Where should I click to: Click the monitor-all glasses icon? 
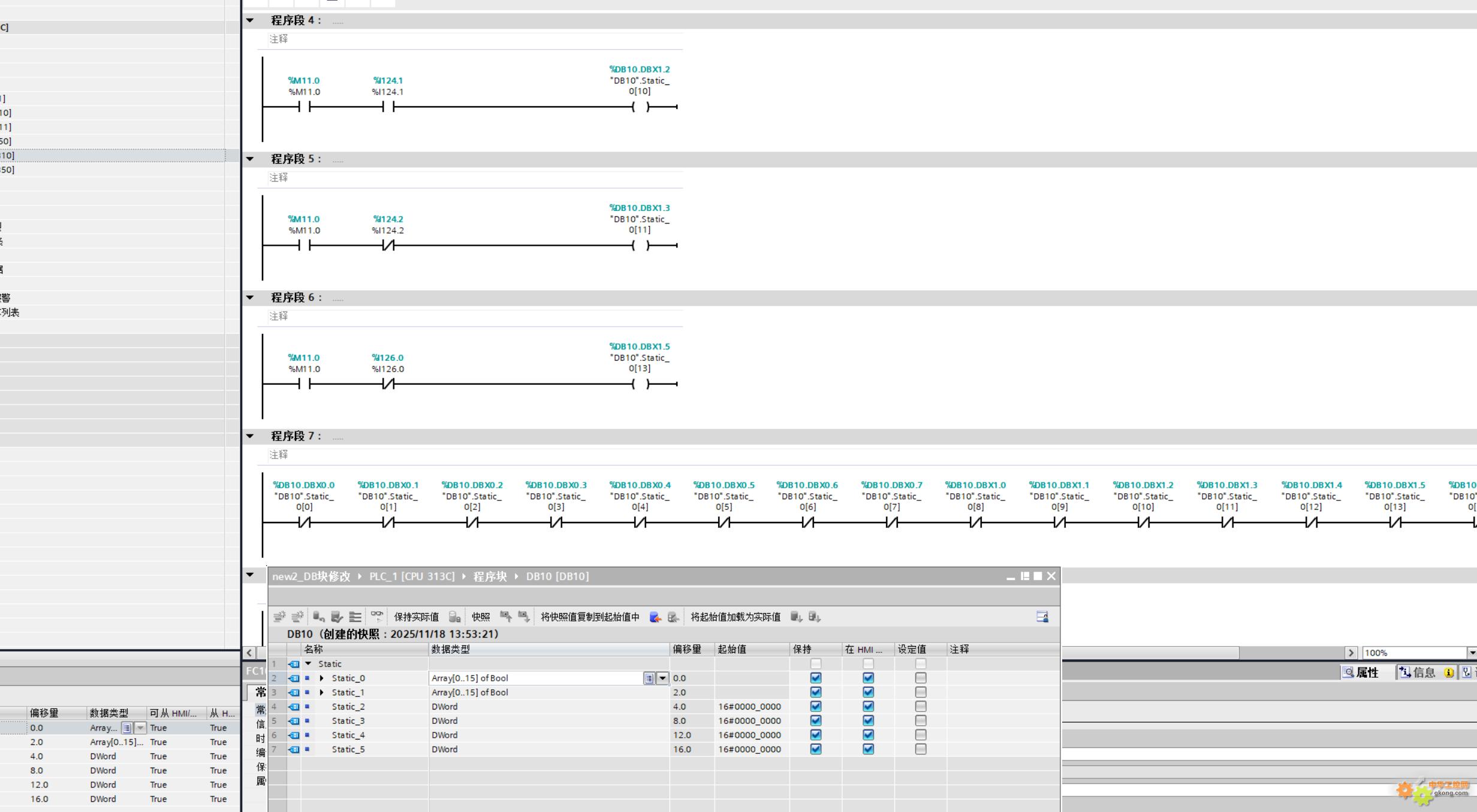[x=376, y=616]
